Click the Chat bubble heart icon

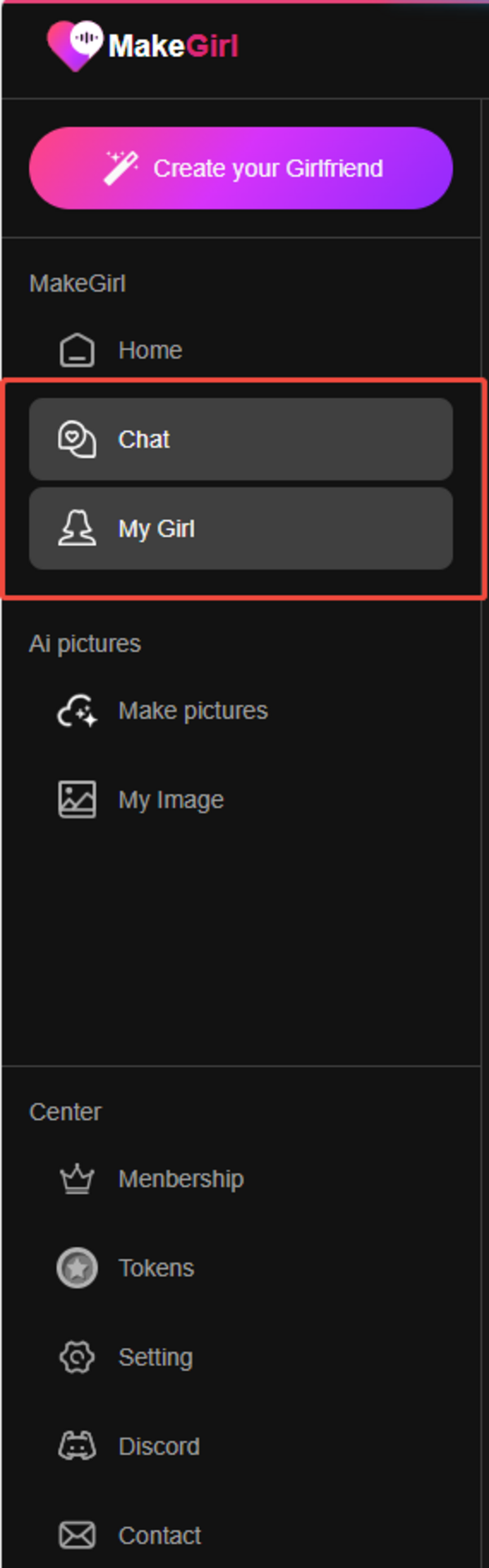click(77, 439)
